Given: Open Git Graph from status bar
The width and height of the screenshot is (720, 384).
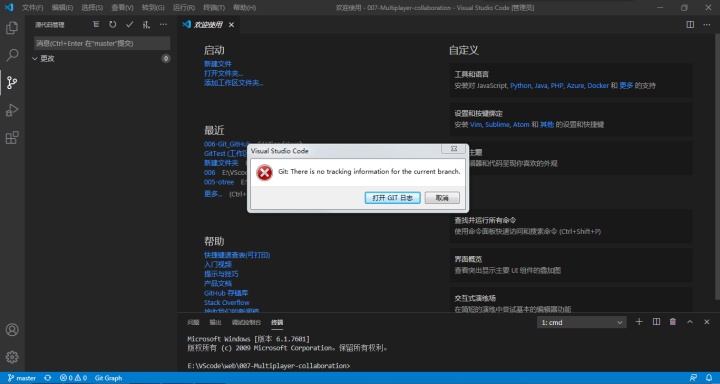Looking at the screenshot, I should (108, 378).
